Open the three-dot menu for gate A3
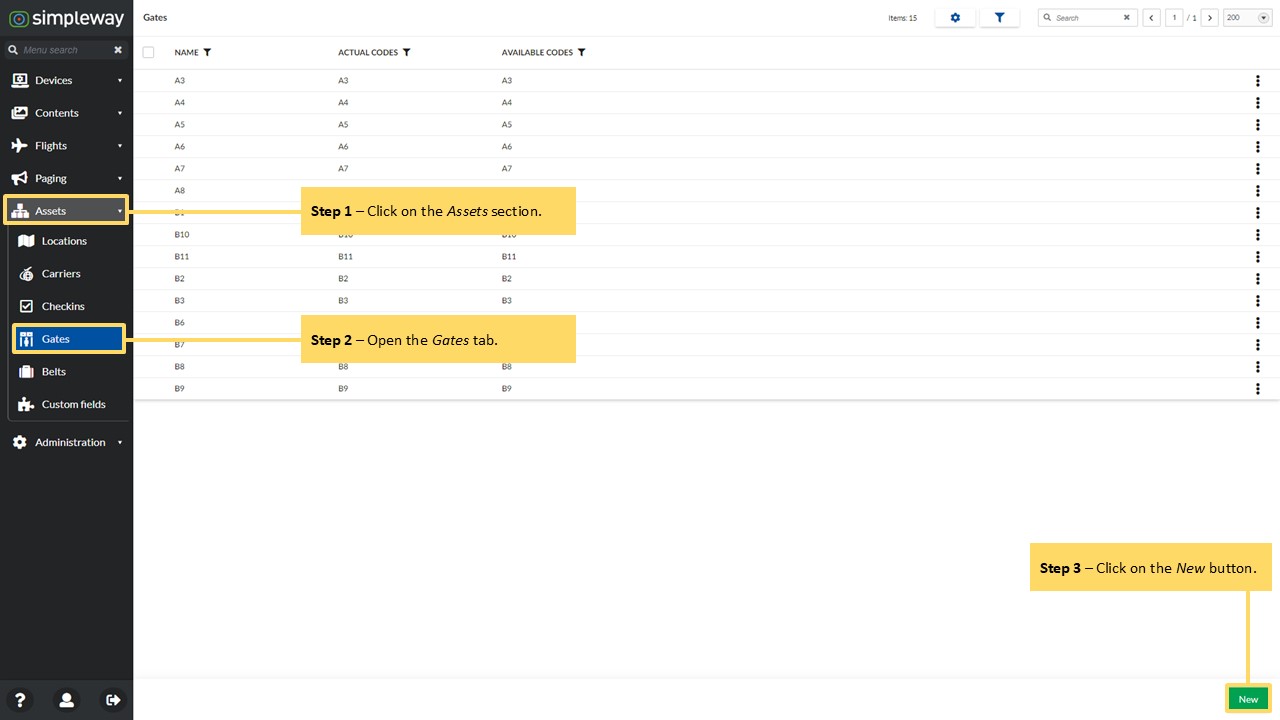This screenshot has height=720, width=1280. click(1258, 80)
